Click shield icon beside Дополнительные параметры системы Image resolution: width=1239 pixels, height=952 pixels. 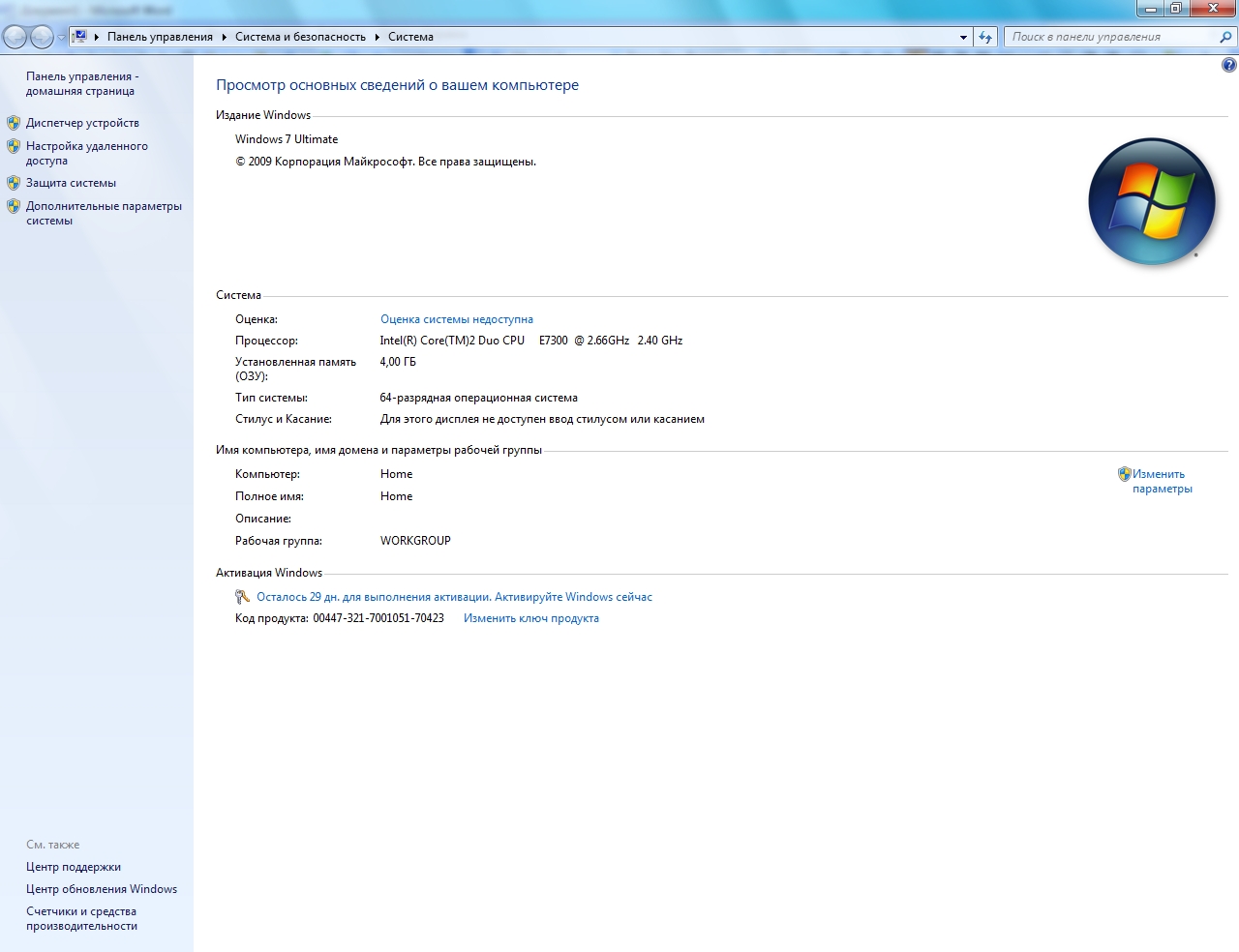(x=14, y=206)
